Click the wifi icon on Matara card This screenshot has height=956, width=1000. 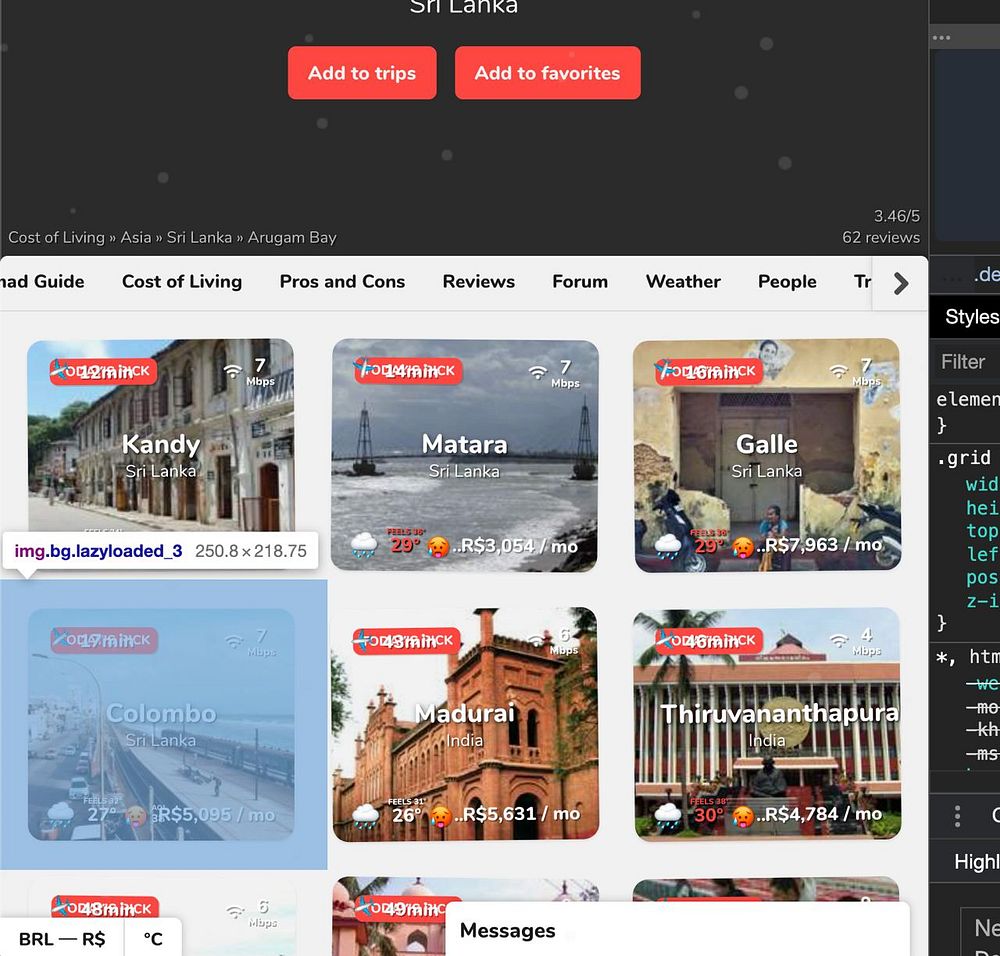(x=538, y=372)
